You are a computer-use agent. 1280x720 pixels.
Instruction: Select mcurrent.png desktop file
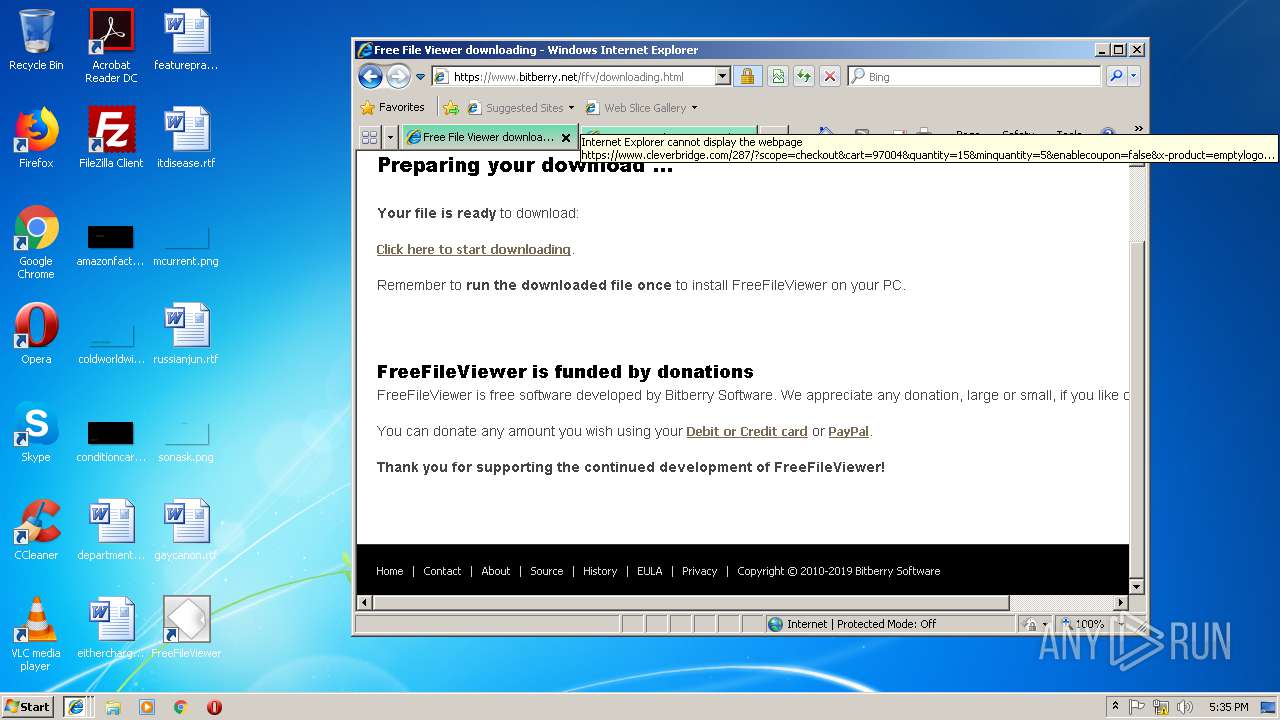click(186, 246)
